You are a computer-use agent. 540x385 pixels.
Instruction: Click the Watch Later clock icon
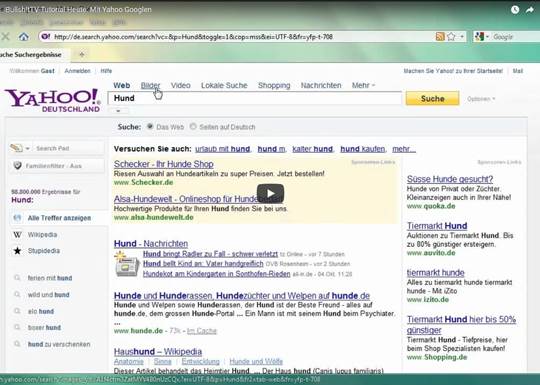pyautogui.click(x=515, y=10)
